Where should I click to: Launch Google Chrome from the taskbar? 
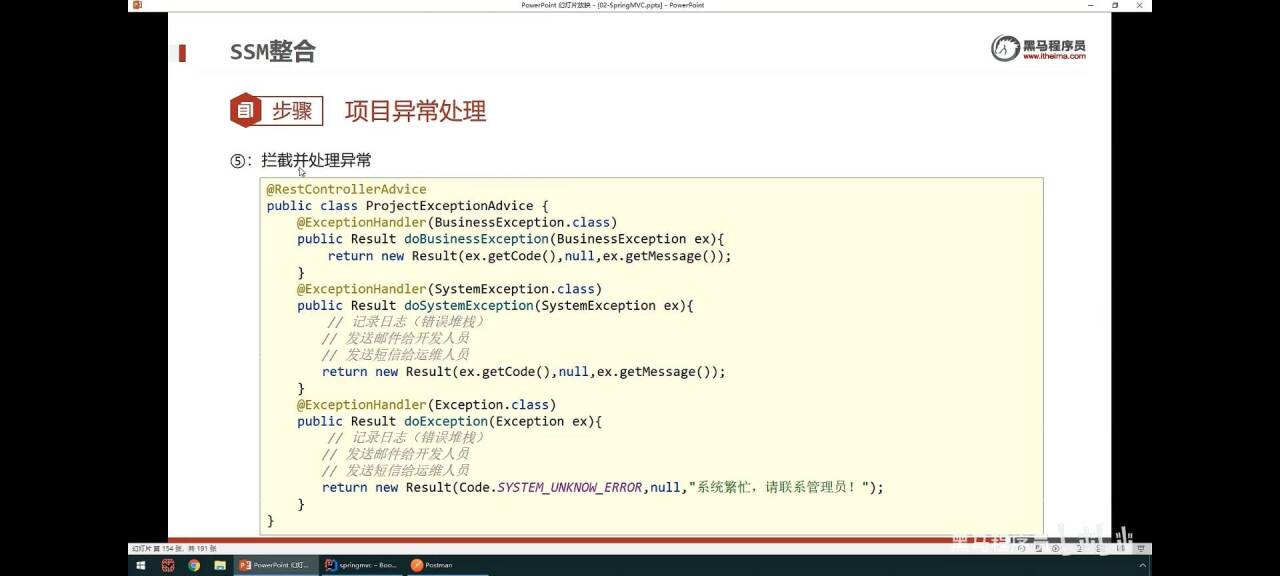pos(193,565)
